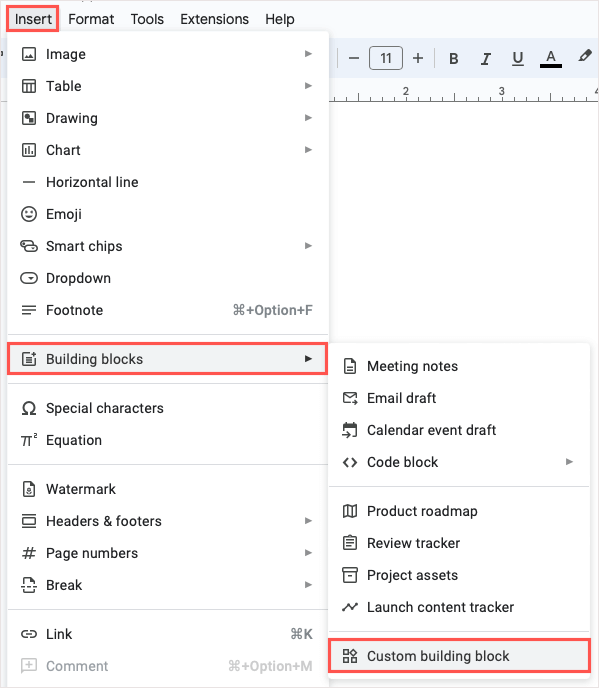Click the Emoji smiley icon
This screenshot has height=688, width=599.
click(x=29, y=214)
